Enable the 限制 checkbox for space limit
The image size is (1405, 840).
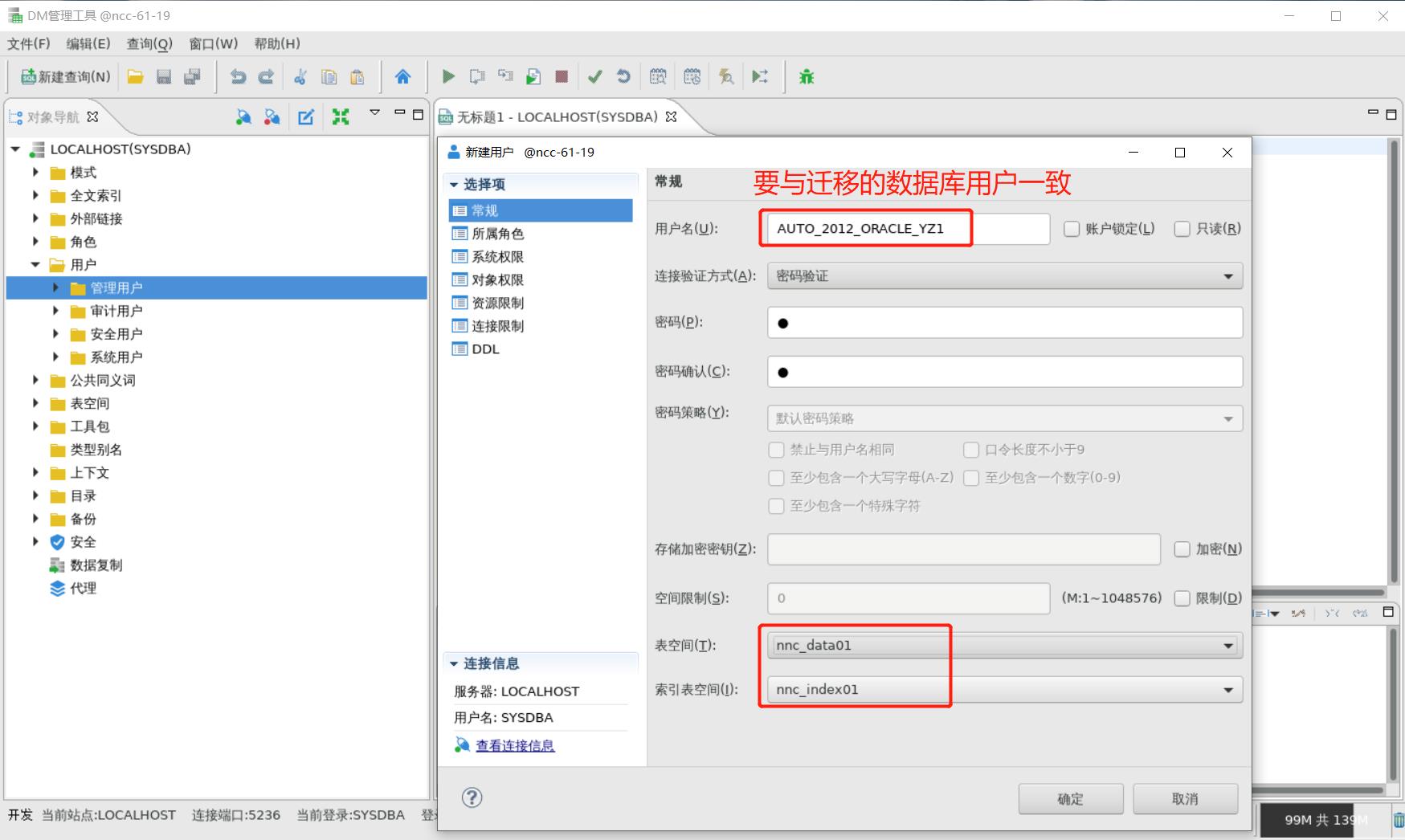coord(1182,598)
